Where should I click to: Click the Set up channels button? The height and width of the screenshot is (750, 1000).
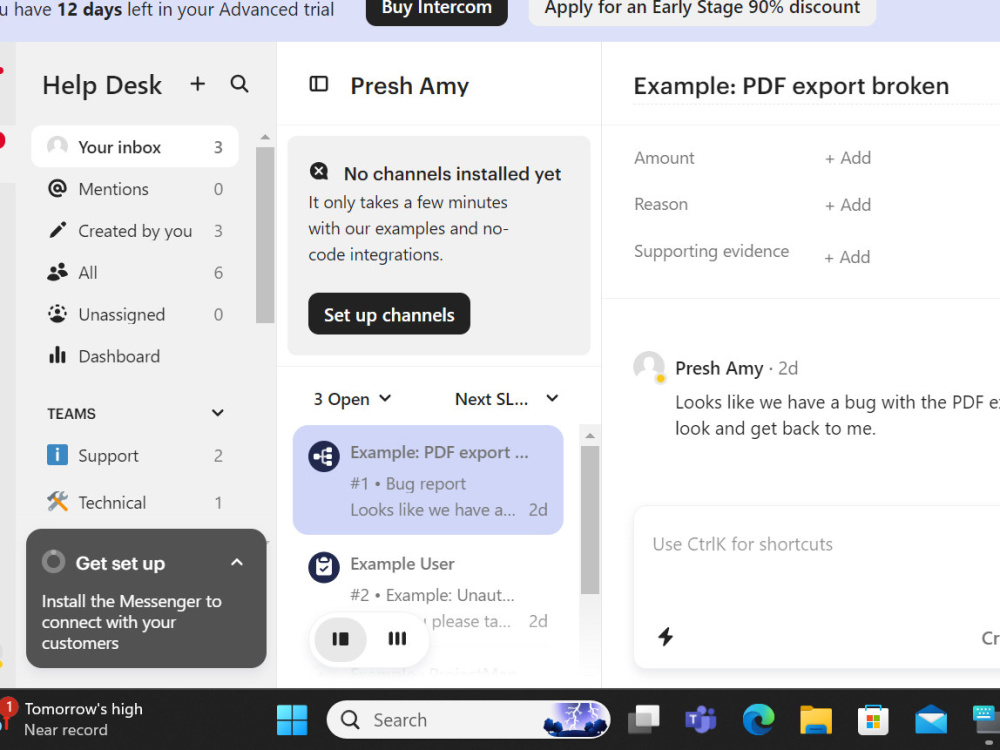tap(389, 314)
